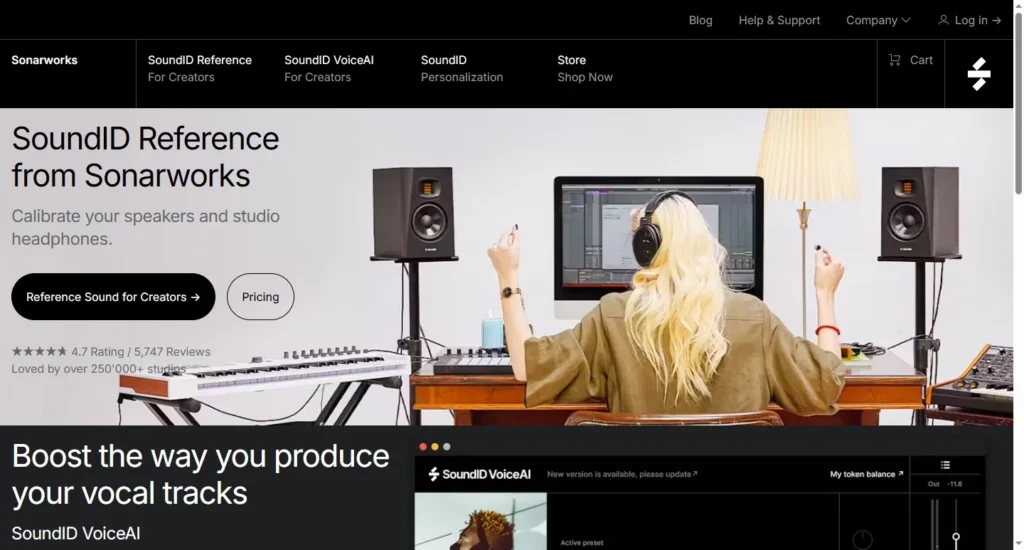This screenshot has width=1024, height=550.
Task: Click the star rating icons
Action: 39,352
